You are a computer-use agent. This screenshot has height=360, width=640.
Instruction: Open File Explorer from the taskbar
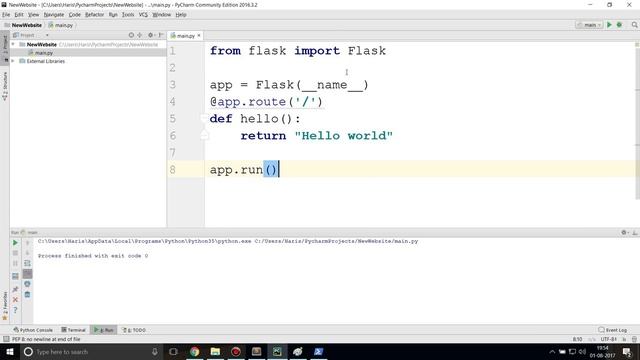pyautogui.click(x=215, y=351)
